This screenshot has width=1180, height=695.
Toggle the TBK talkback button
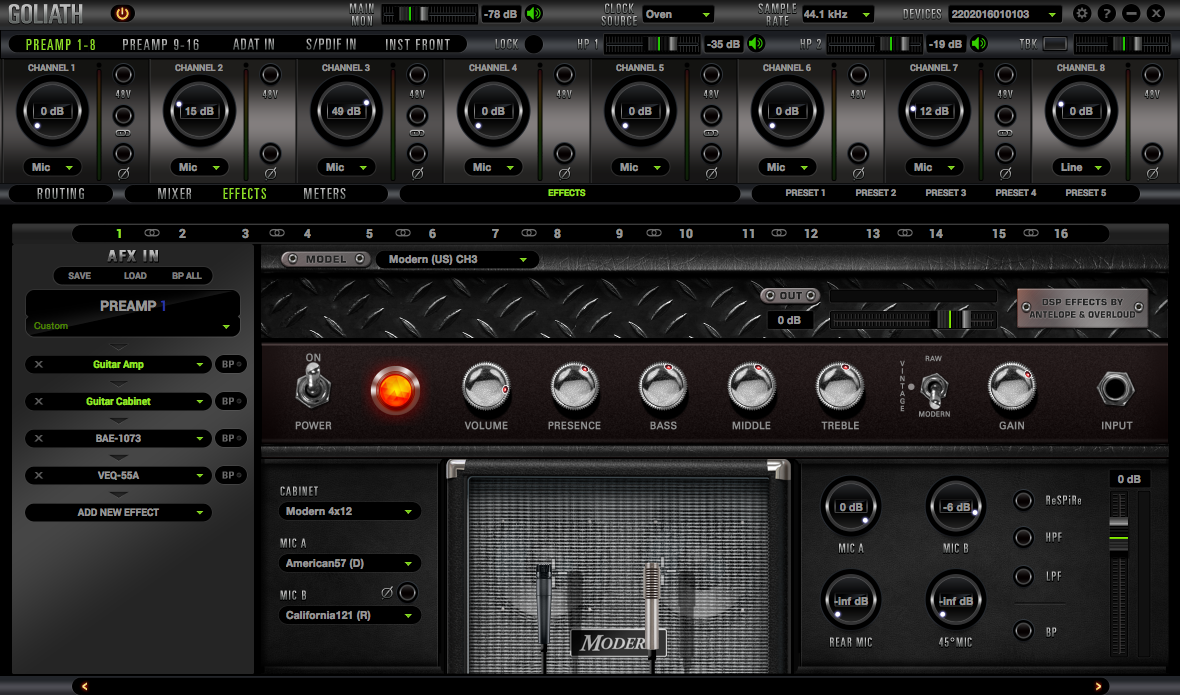tap(1055, 44)
